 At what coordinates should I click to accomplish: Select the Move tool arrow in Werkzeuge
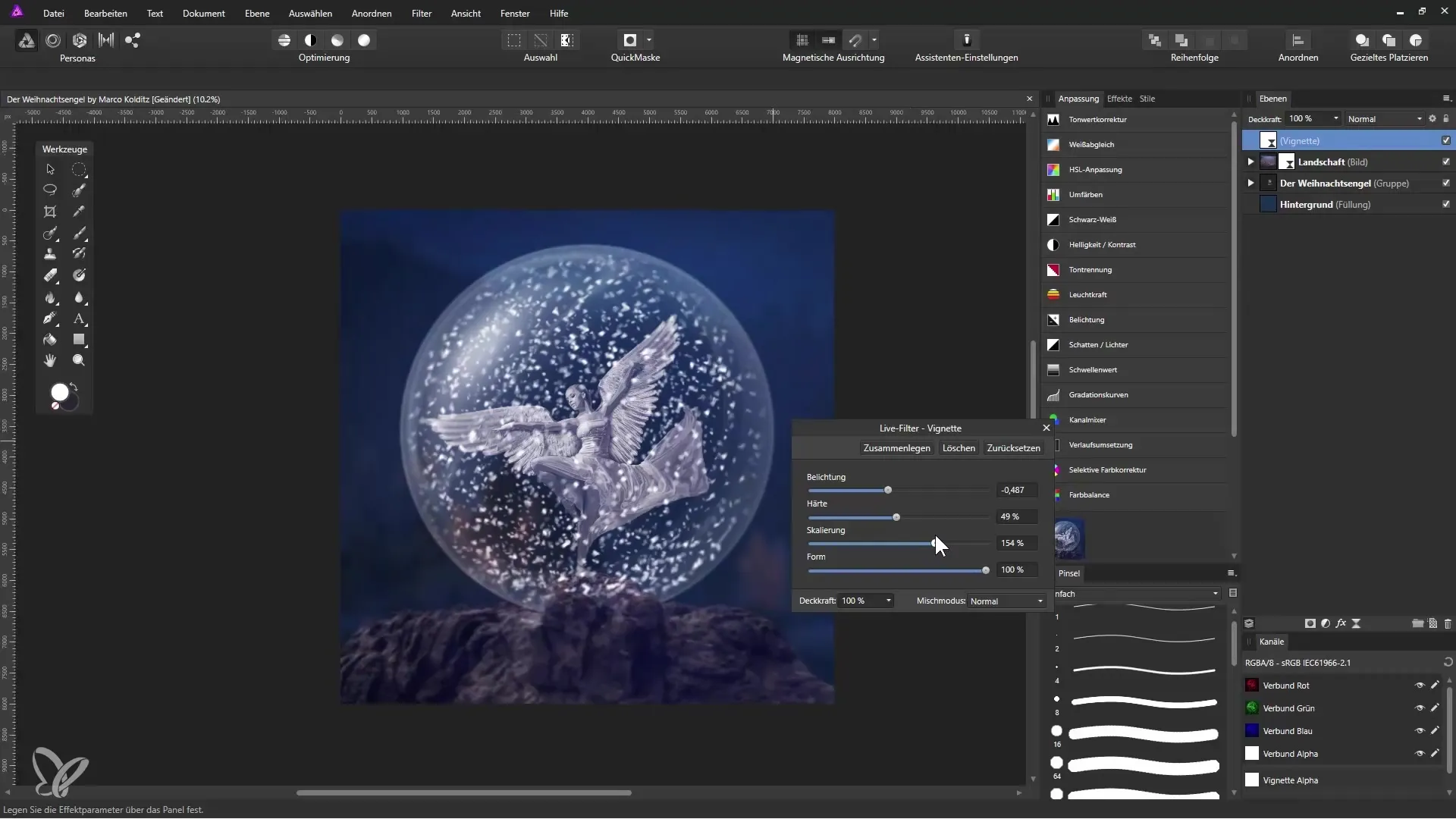[x=50, y=169]
